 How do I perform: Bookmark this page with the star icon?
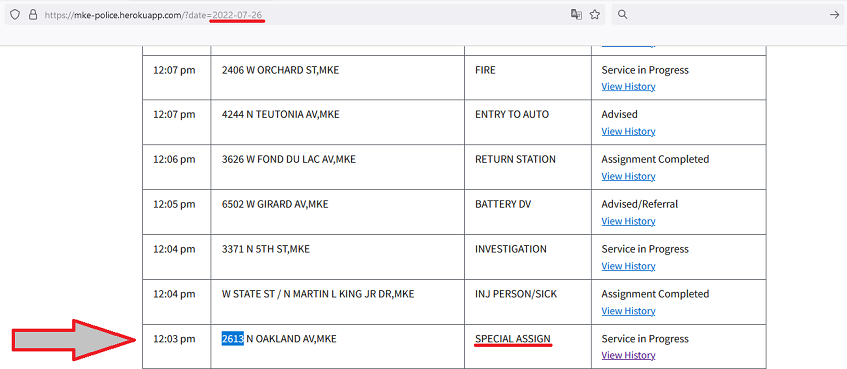click(595, 15)
